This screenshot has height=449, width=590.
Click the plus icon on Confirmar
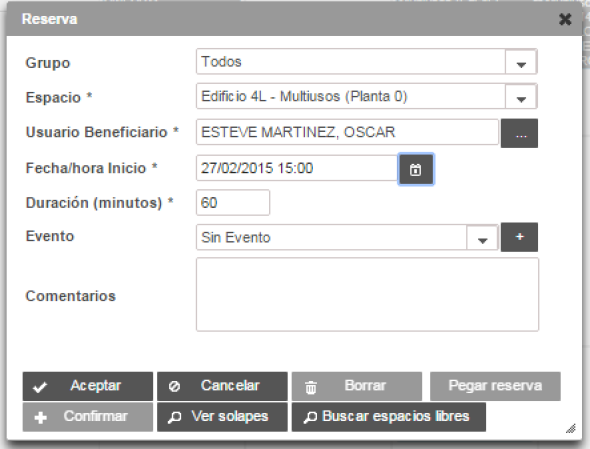click(x=40, y=417)
